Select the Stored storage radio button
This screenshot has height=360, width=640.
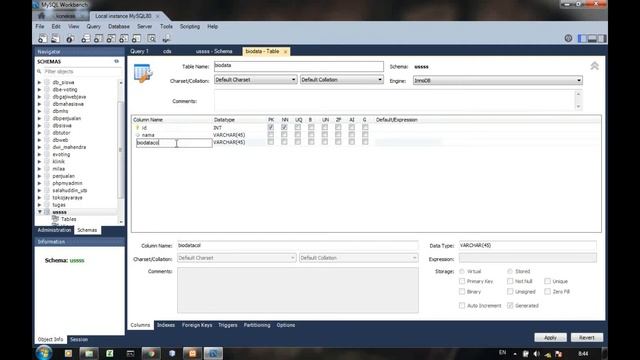click(510, 271)
